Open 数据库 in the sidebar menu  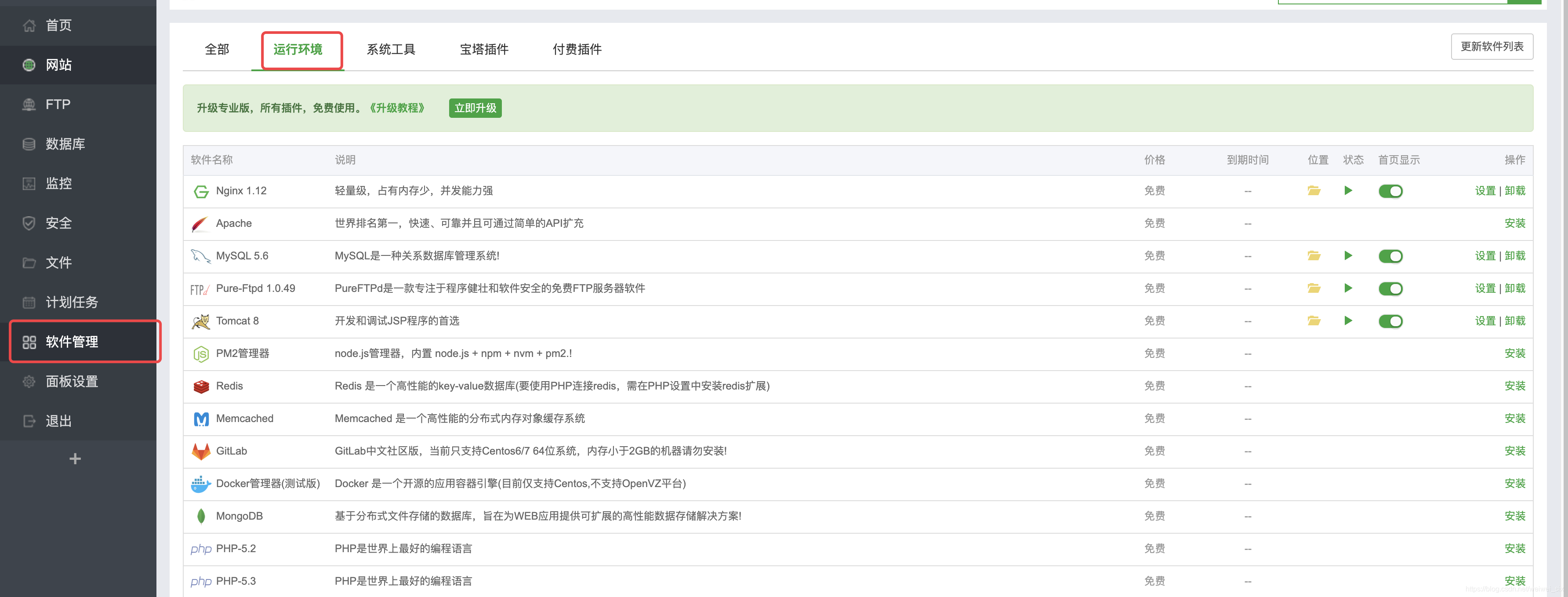click(x=65, y=144)
